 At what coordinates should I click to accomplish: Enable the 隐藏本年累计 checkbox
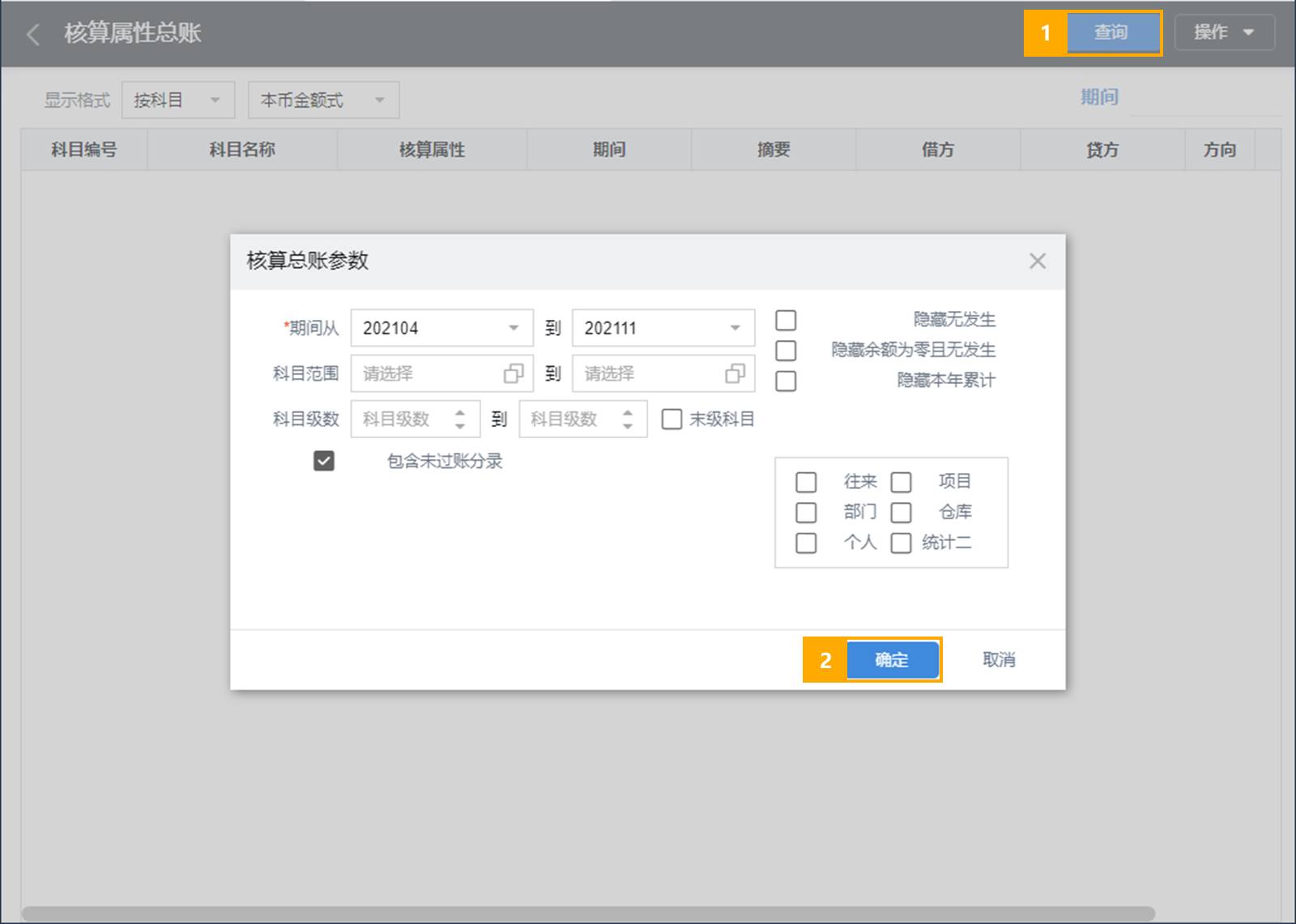[x=786, y=381]
